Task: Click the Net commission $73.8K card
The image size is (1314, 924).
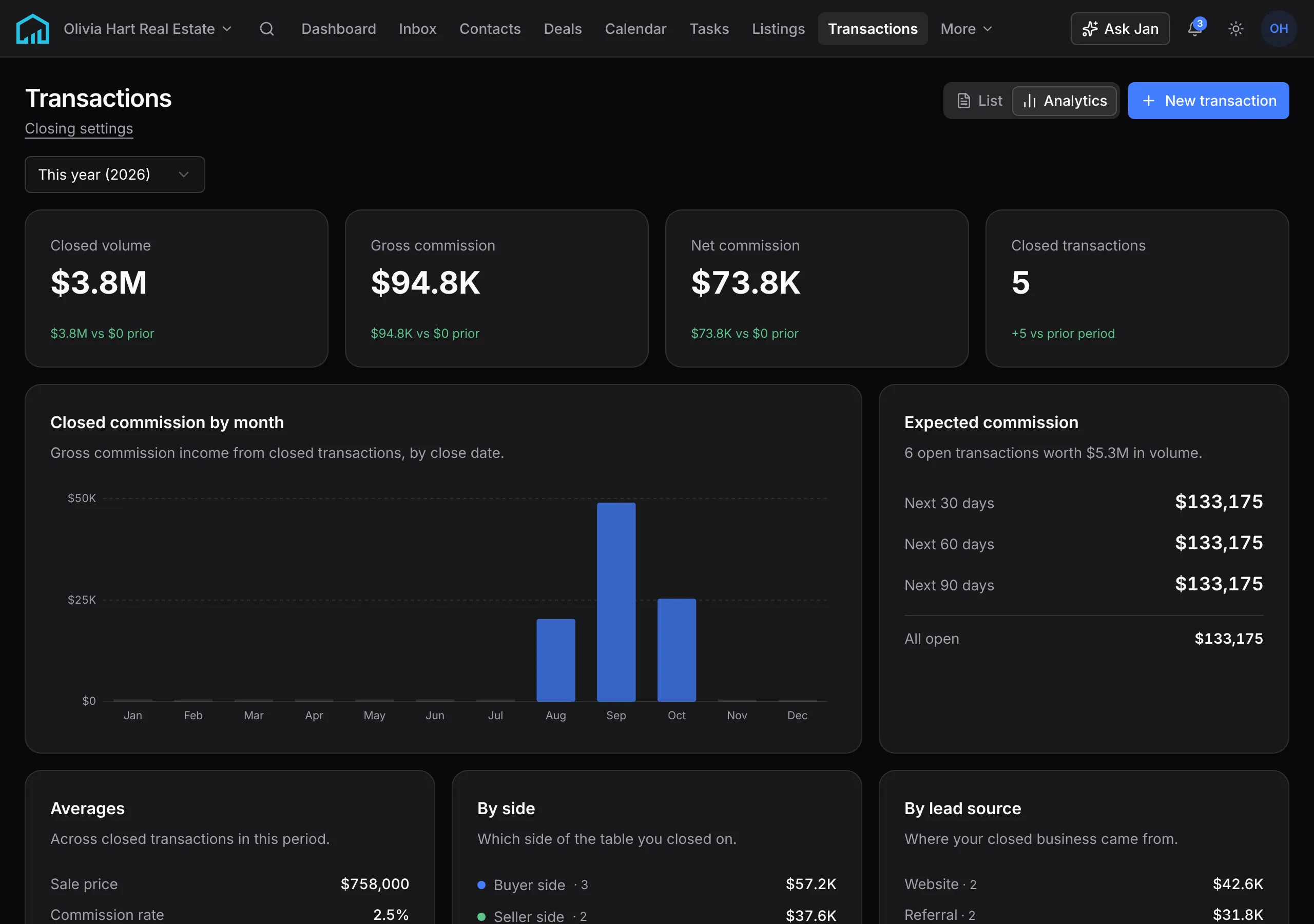Action: 817,288
